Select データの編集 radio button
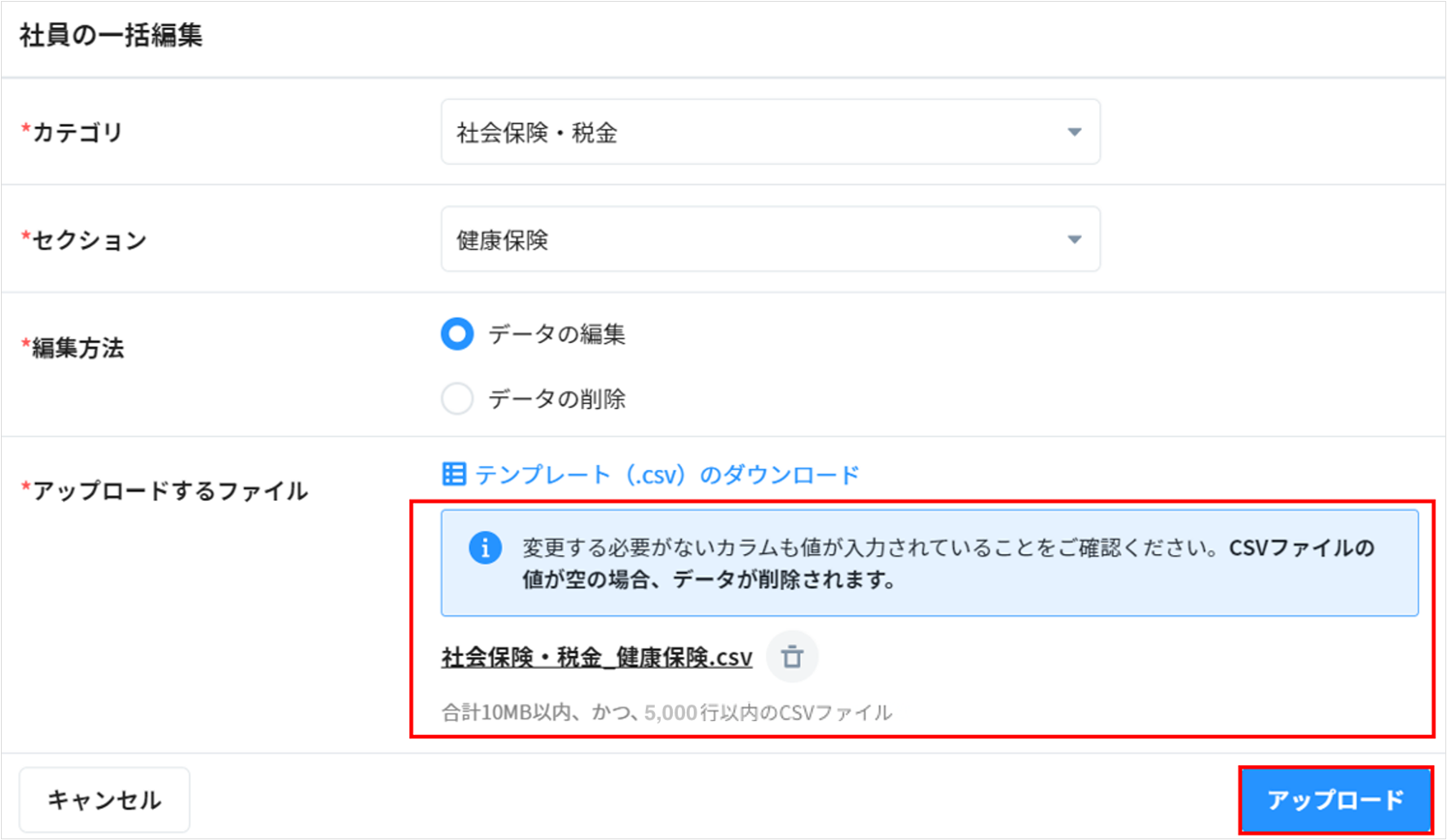 tap(457, 333)
